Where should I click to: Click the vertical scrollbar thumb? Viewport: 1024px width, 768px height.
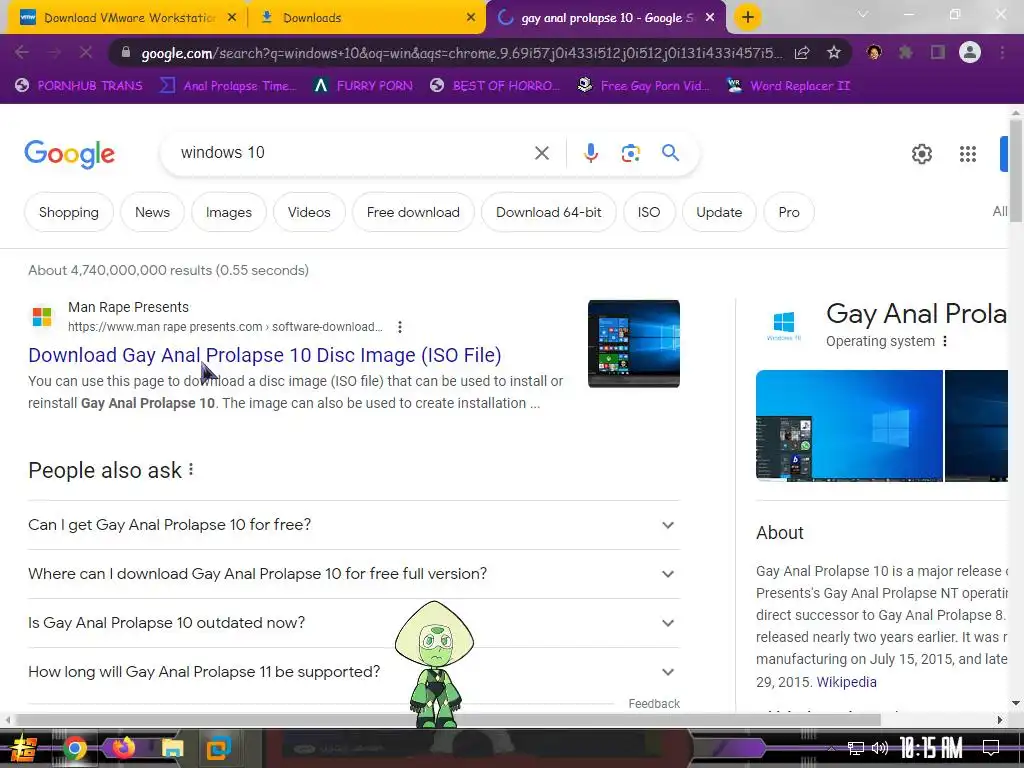click(x=1016, y=170)
